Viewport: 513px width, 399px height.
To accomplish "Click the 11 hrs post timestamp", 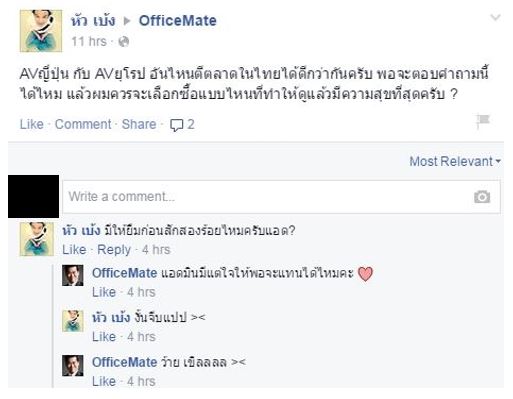I will (x=89, y=42).
